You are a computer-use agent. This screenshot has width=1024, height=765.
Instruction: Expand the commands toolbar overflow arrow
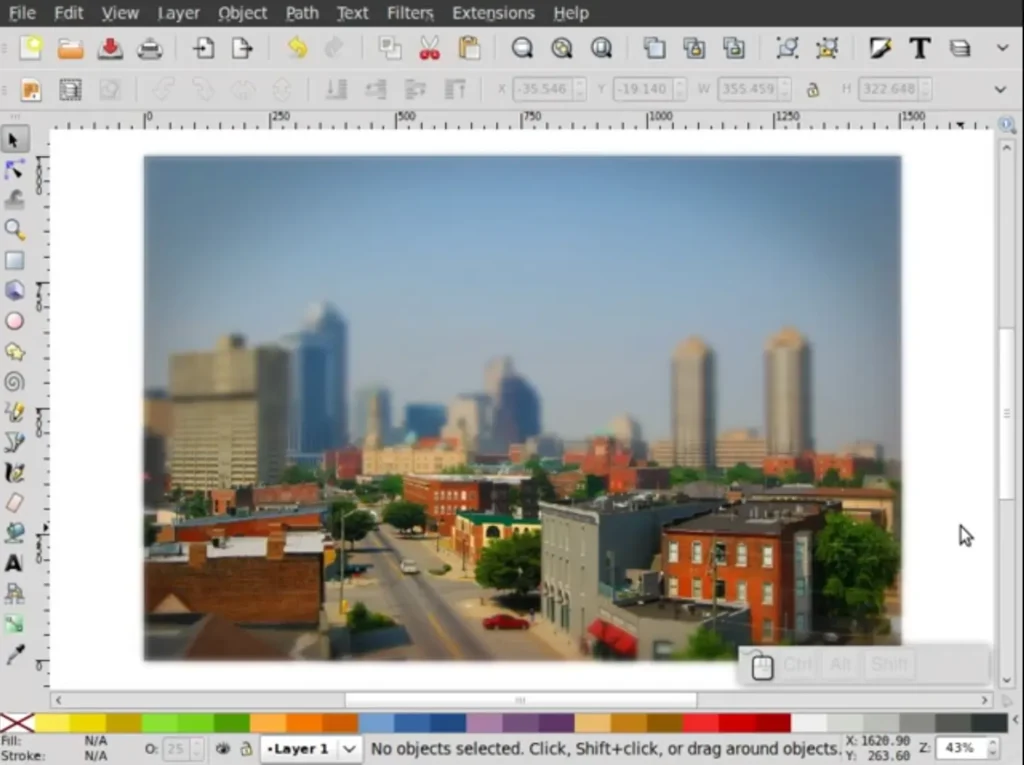point(1002,48)
